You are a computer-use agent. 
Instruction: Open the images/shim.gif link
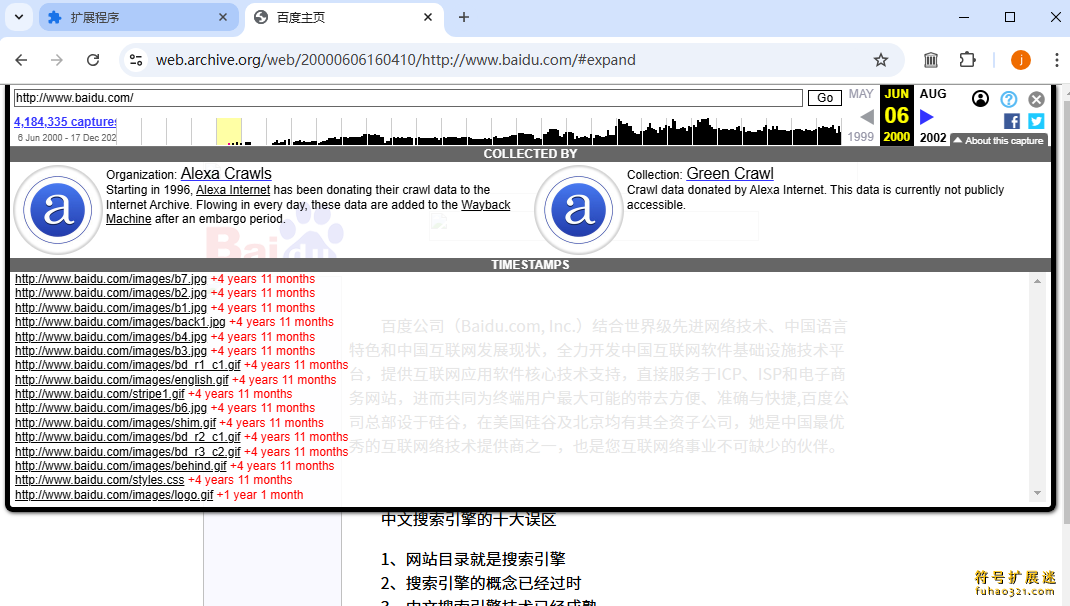coord(115,422)
